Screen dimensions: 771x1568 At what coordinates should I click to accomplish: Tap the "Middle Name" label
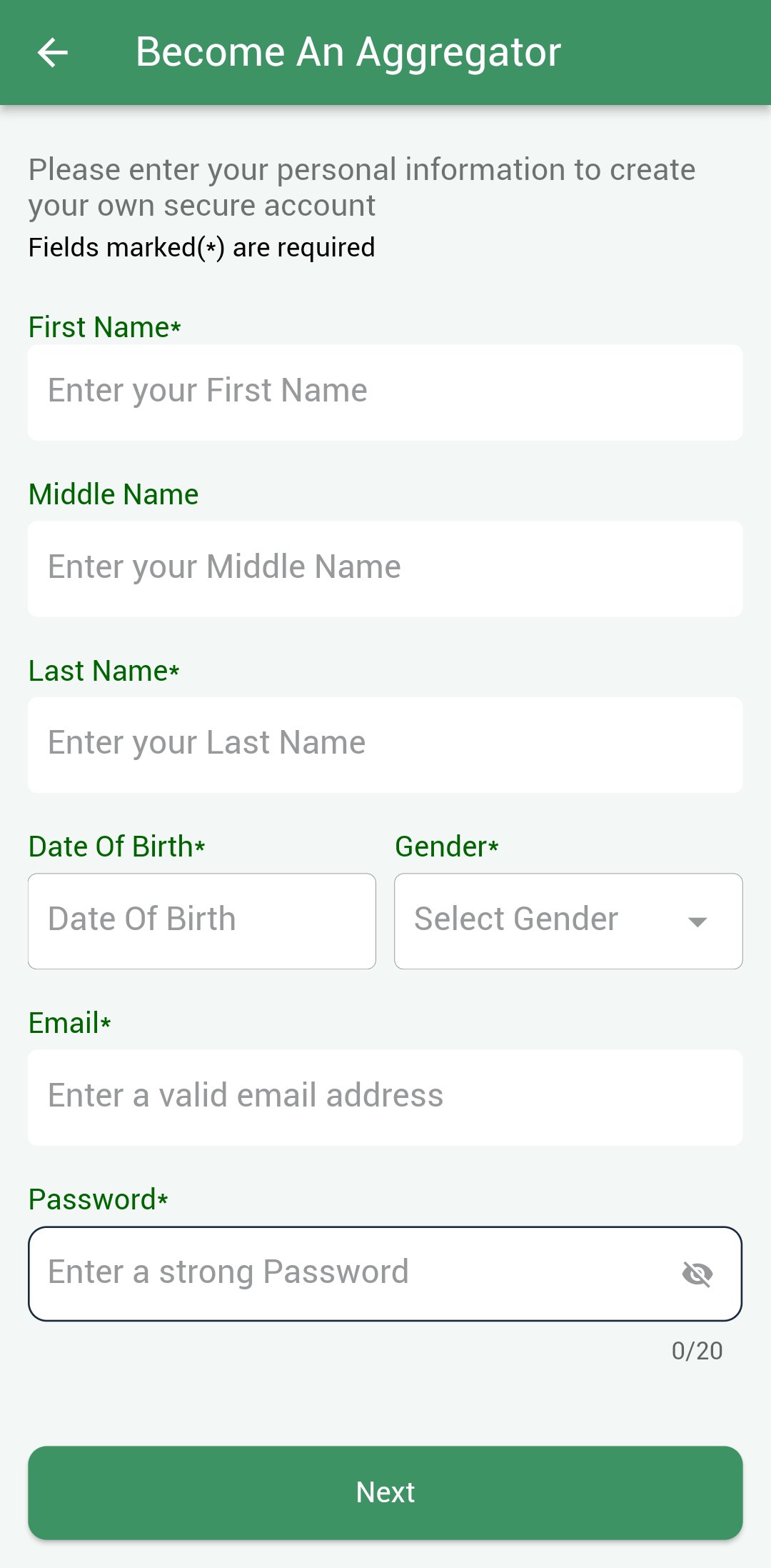tap(114, 494)
